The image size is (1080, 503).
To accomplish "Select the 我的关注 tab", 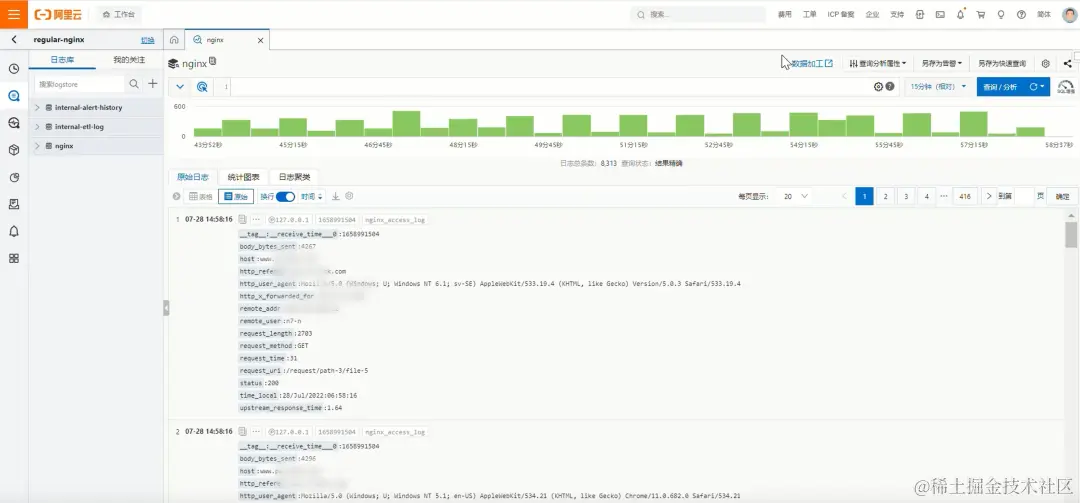I will (129, 60).
